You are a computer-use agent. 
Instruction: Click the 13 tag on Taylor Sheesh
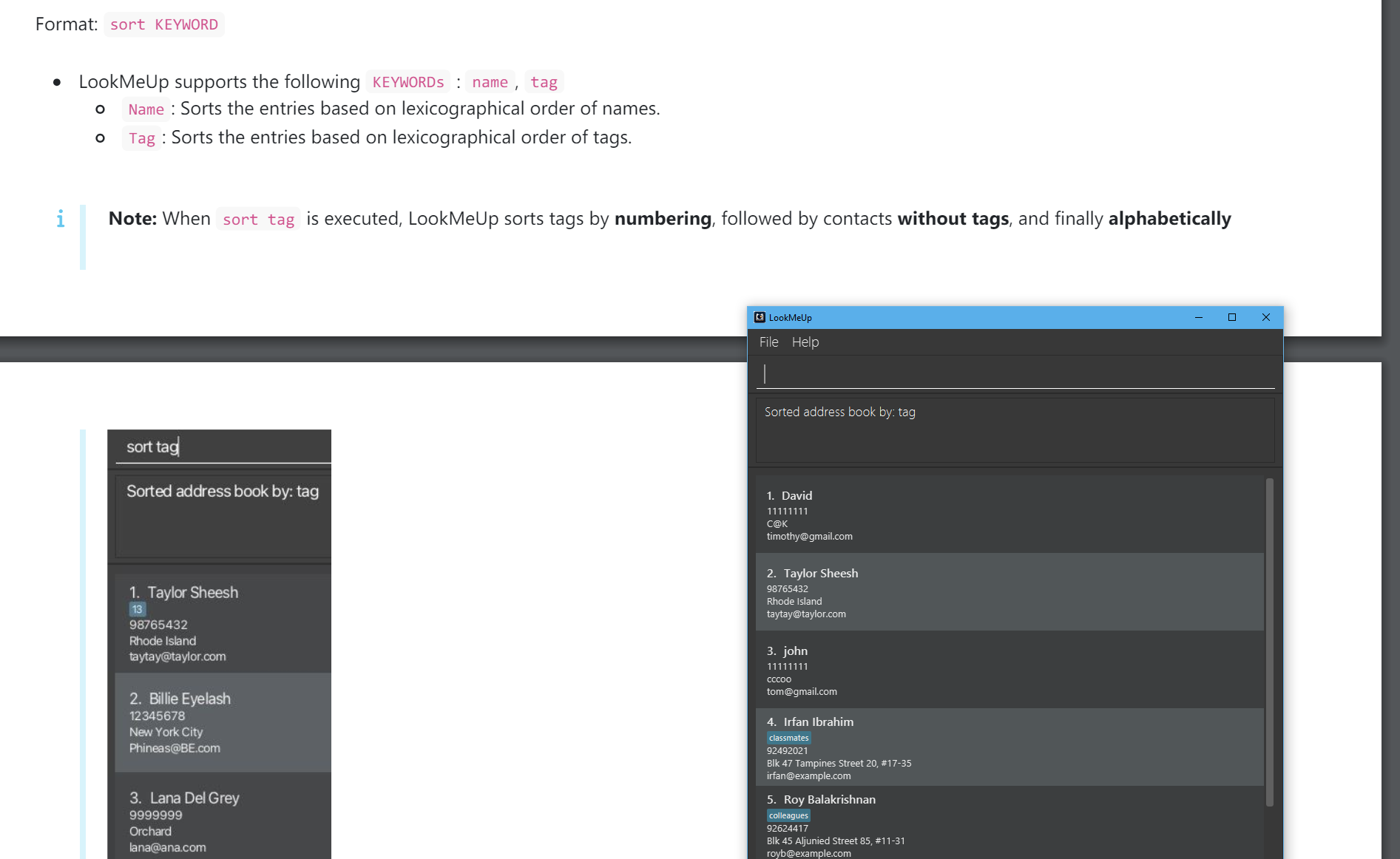click(138, 609)
